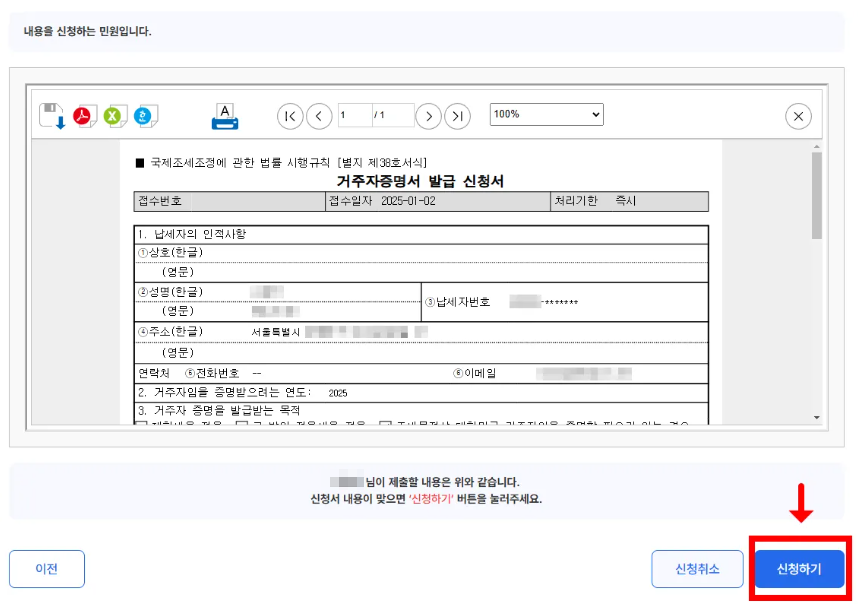Click the document viewer vertical scrollbar thumb
The height and width of the screenshot is (611, 858).
(x=817, y=195)
